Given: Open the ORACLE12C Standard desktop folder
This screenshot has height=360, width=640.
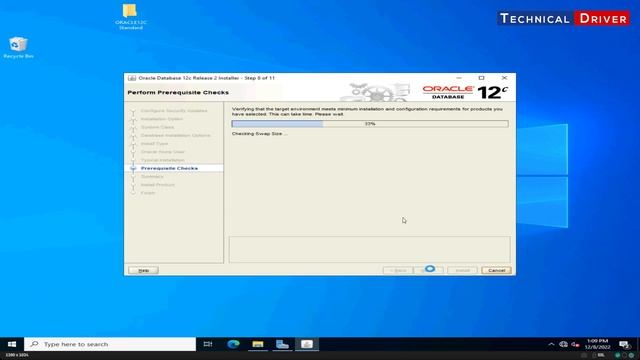Looking at the screenshot, I should click(130, 16).
